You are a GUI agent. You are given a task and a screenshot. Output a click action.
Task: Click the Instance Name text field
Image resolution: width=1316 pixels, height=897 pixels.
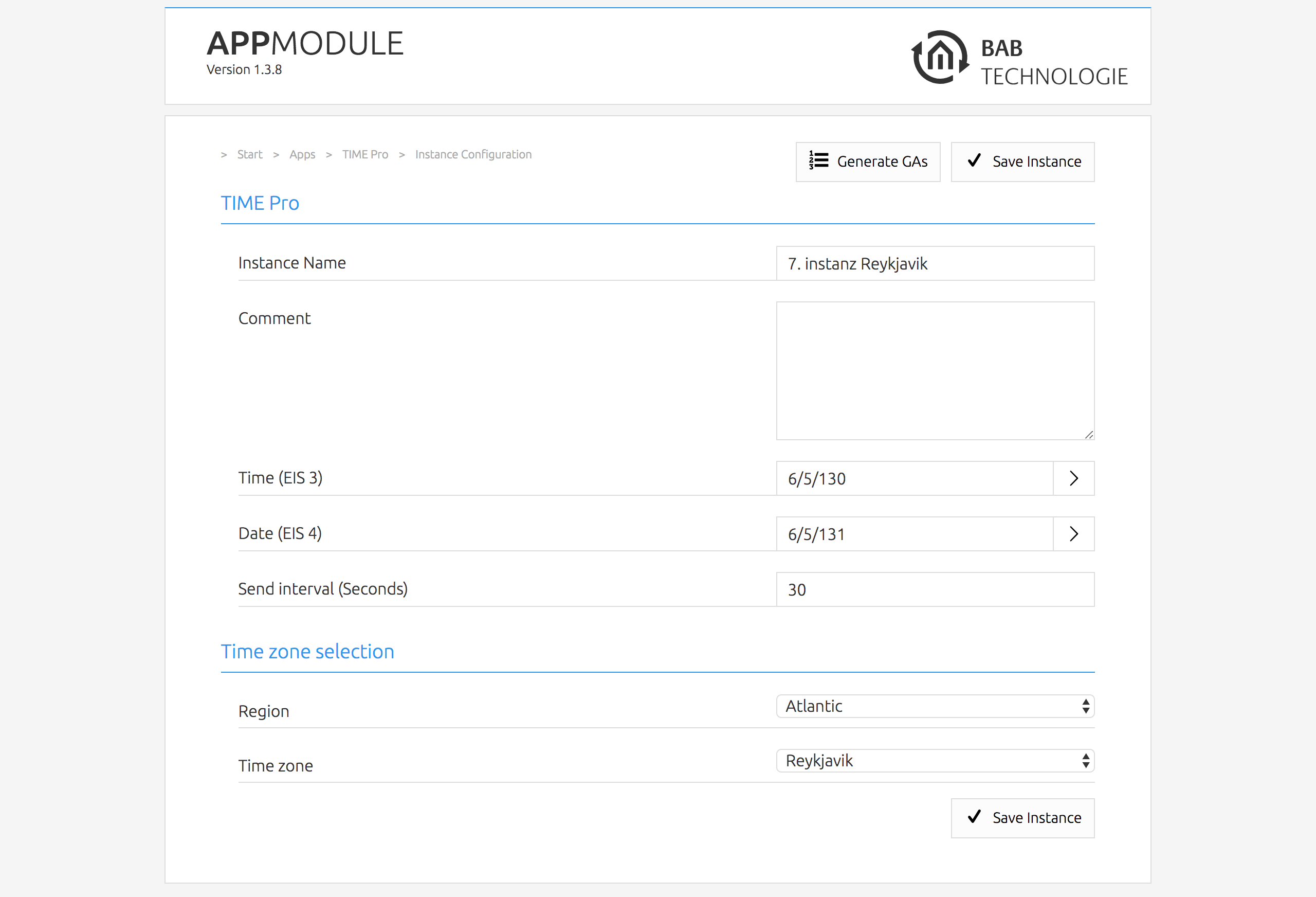[x=935, y=263]
